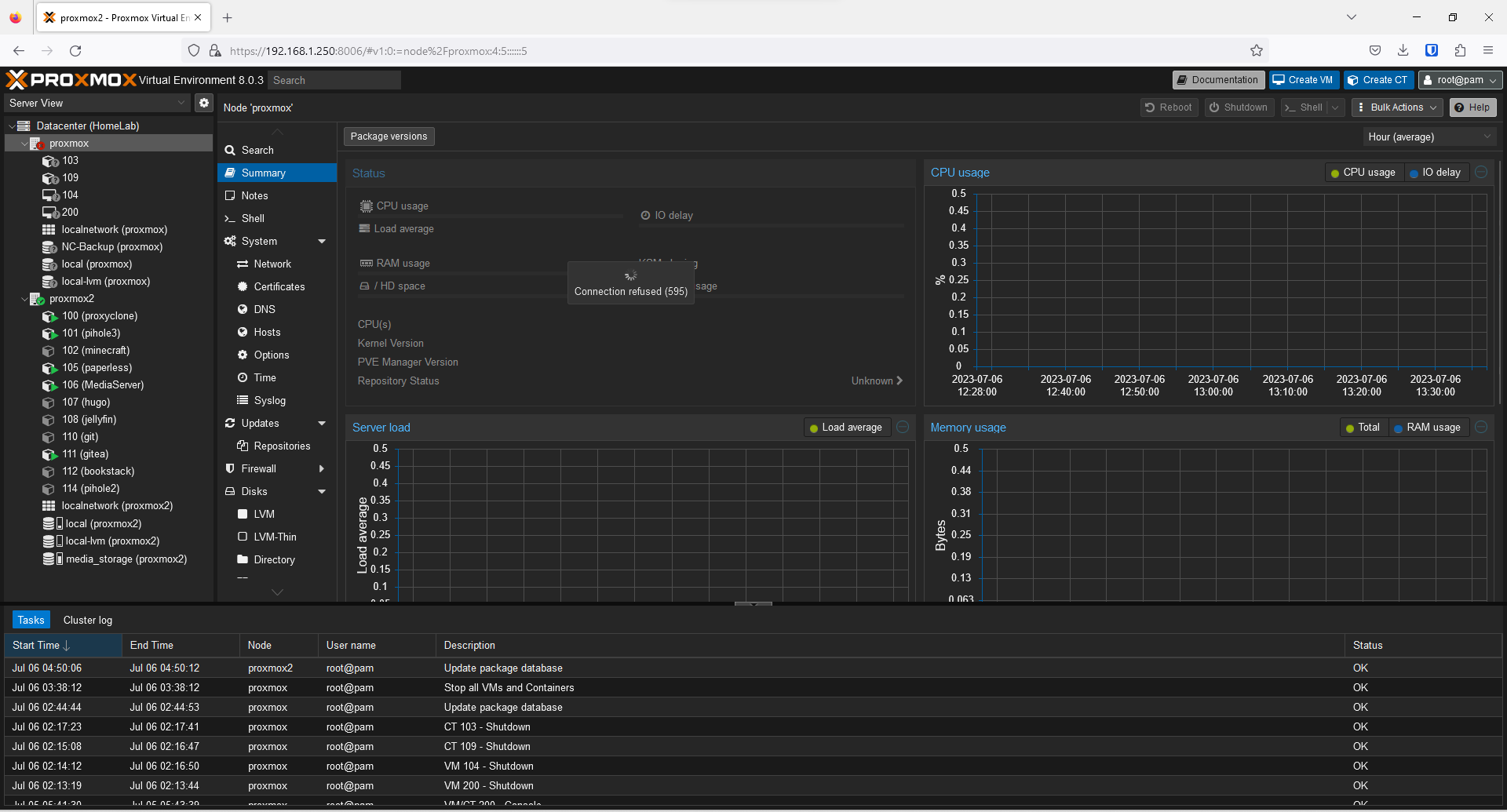Collapse the proxmox2 node tree

click(x=24, y=299)
